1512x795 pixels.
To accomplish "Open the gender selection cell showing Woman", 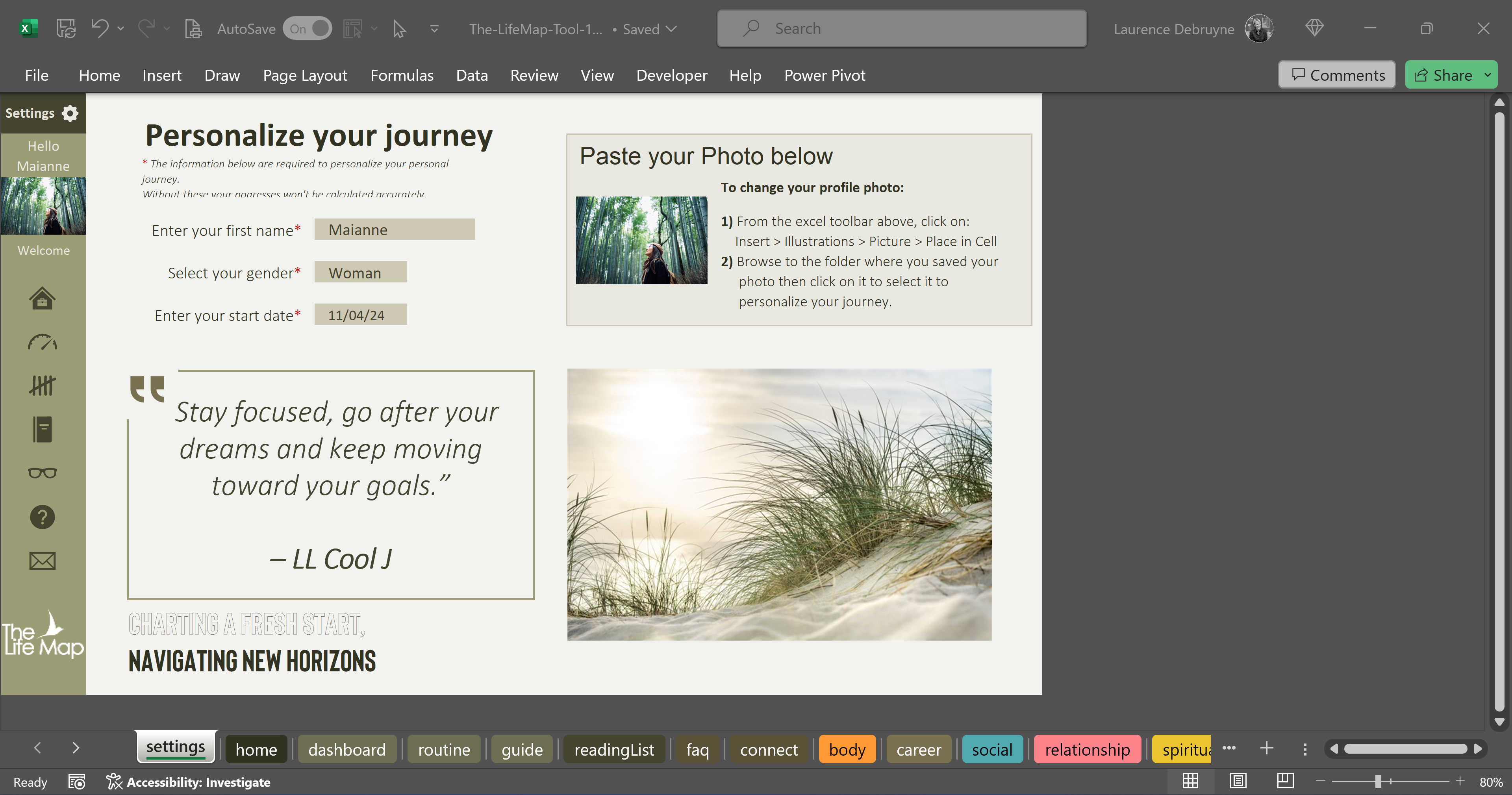I will coord(360,272).
